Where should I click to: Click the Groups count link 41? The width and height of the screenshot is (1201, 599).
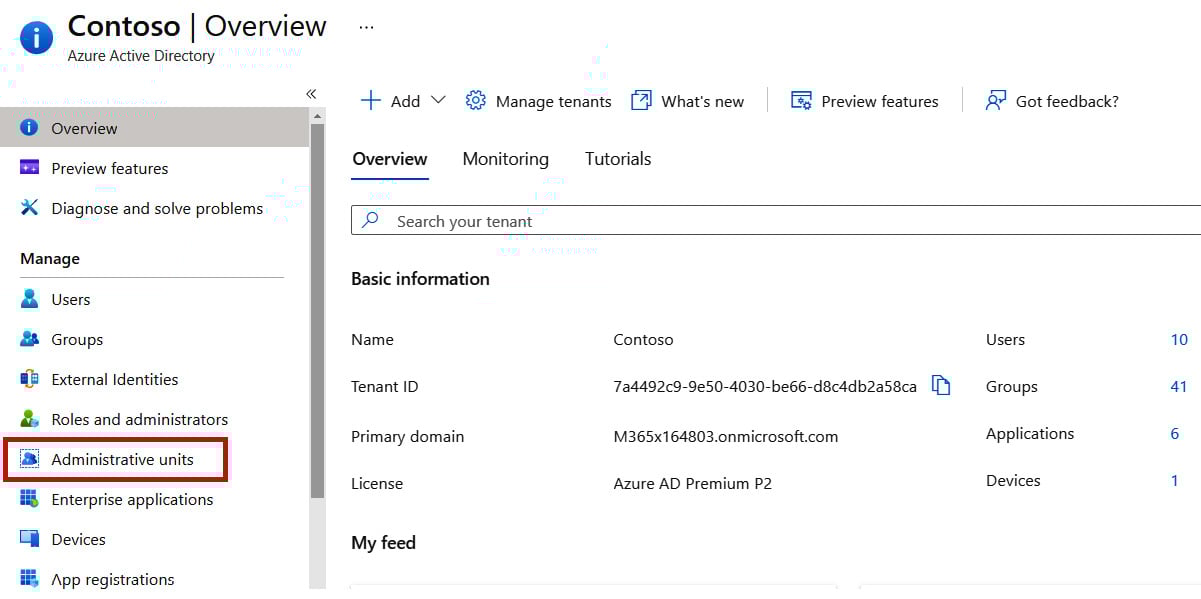[x=1179, y=386]
